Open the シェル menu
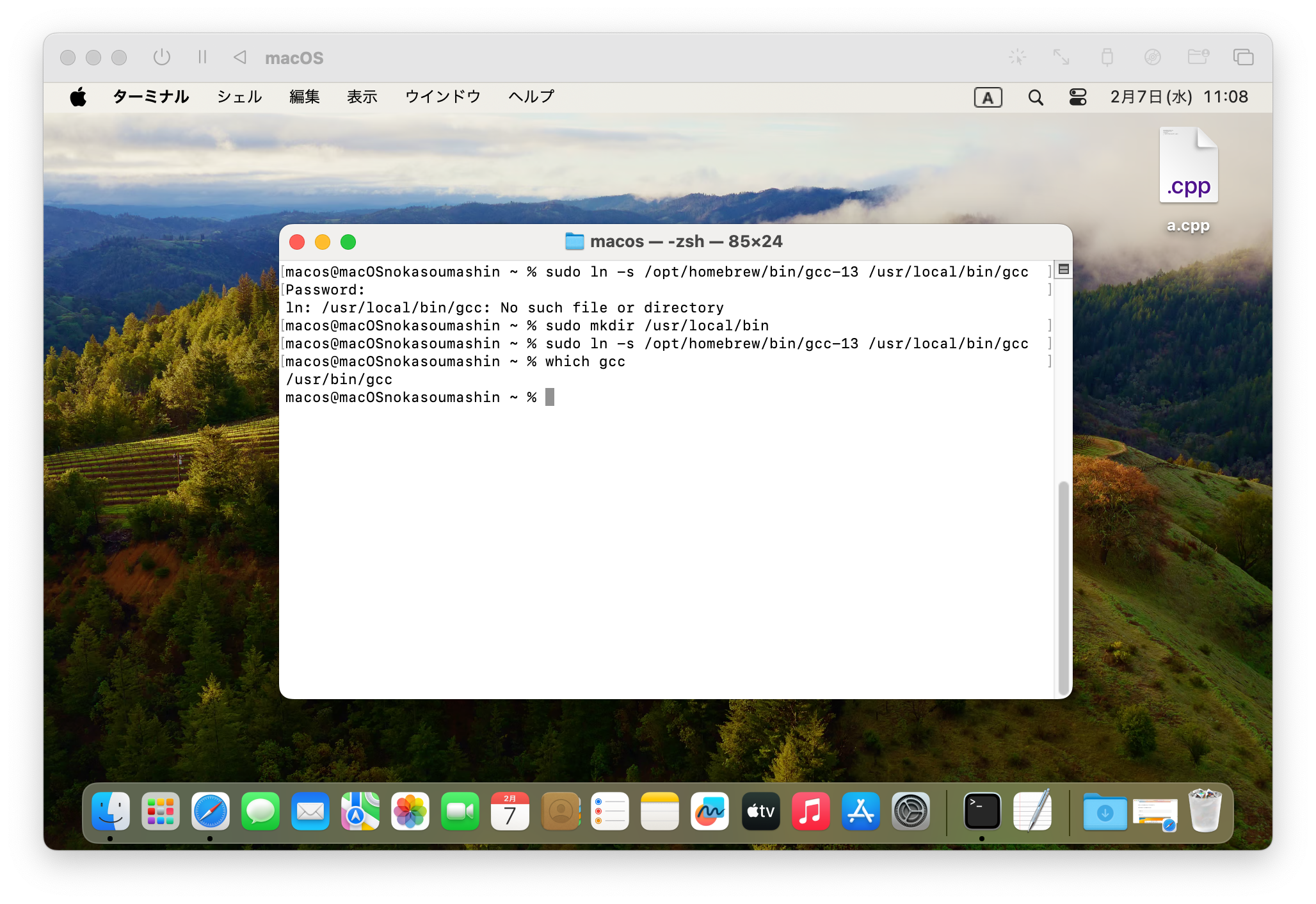1316x904 pixels. [x=239, y=97]
